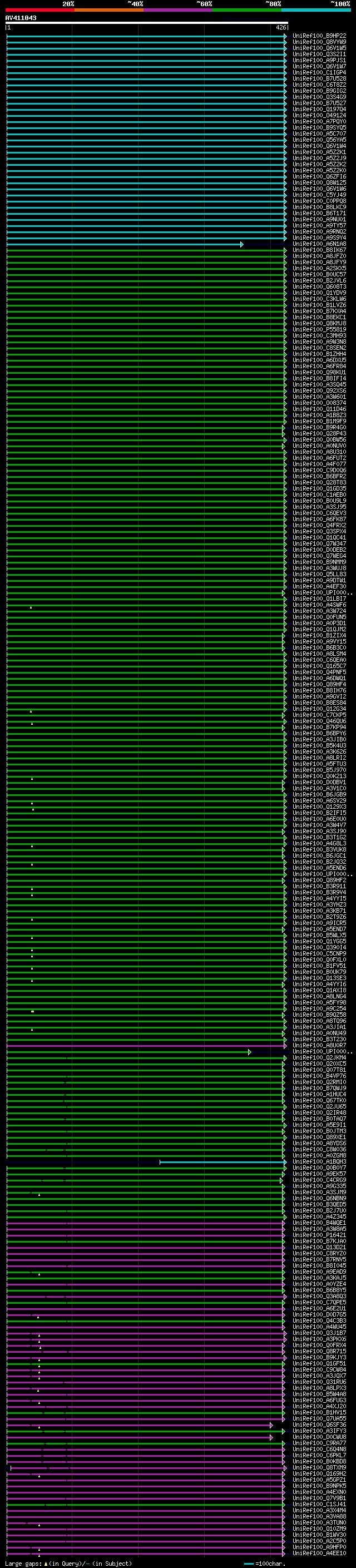Select the UniRef100_Q56YA5 hit label

point(319,140)
